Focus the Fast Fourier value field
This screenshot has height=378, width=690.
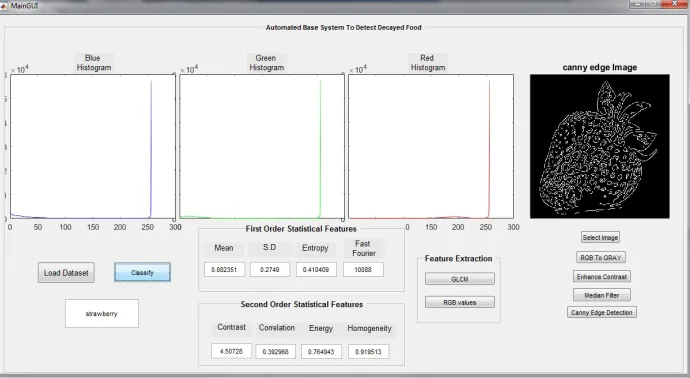coord(363,269)
